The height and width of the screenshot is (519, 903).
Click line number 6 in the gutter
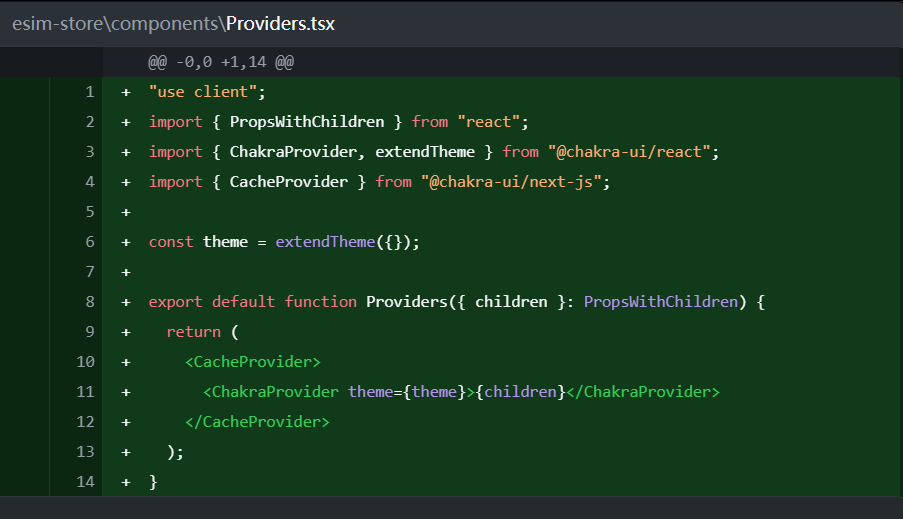click(89, 242)
